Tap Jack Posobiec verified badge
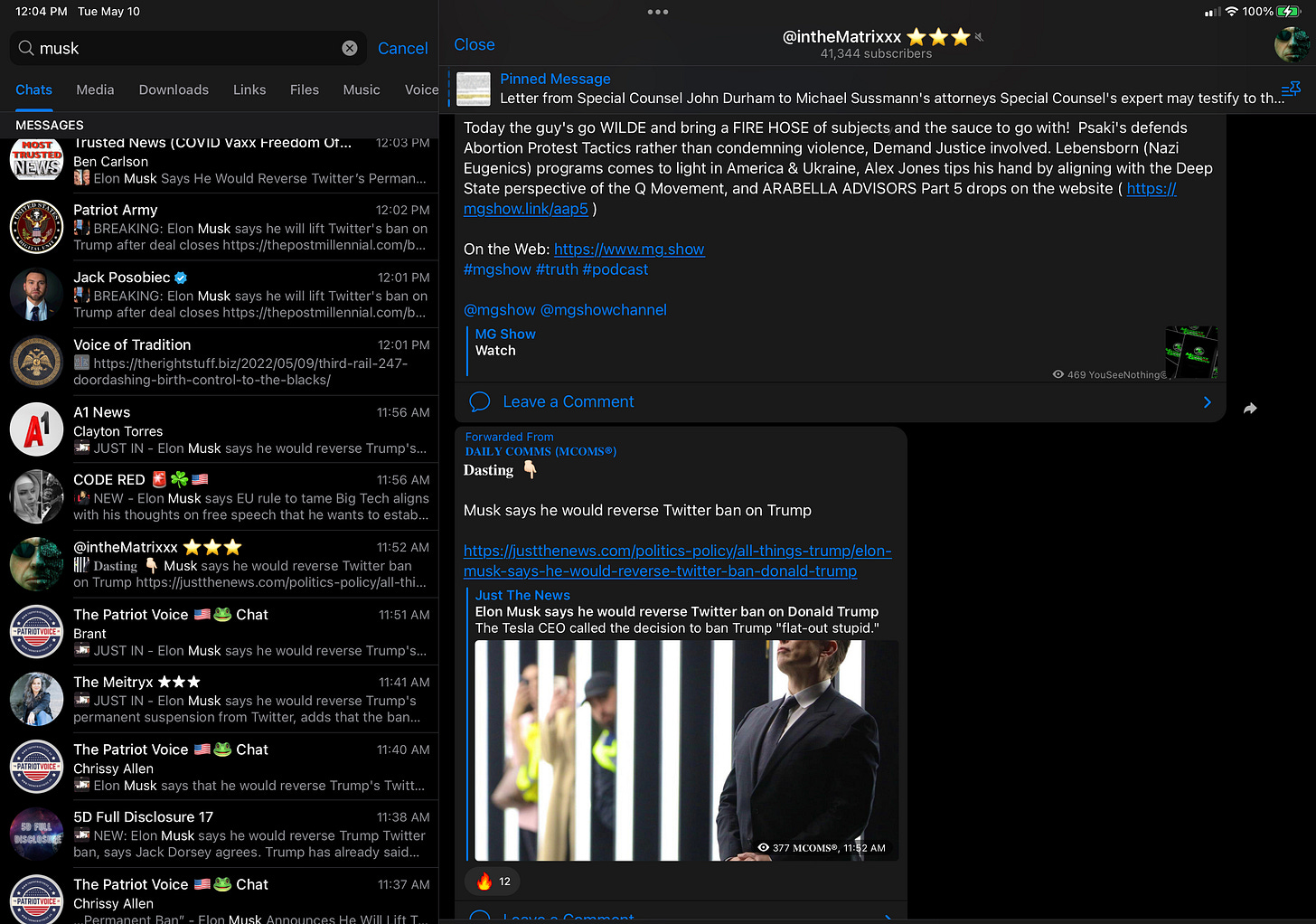1316x924 pixels. point(181,278)
